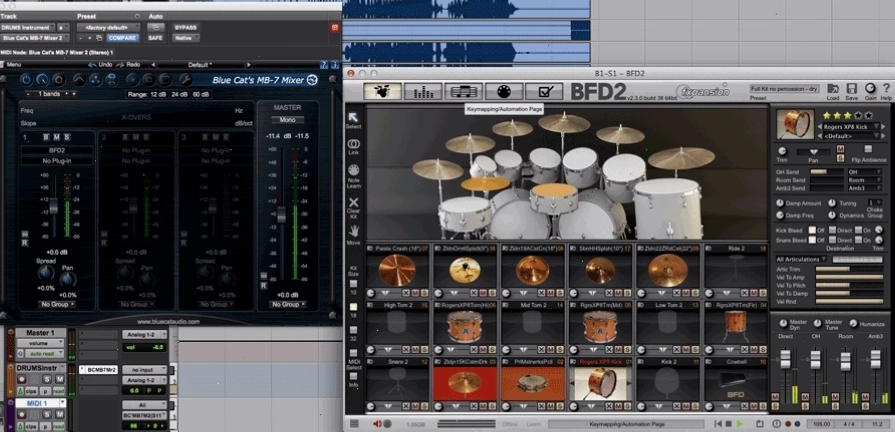Open the BFD2 Kit page drum icon
This screenshot has width=895, height=433.
tap(382, 91)
